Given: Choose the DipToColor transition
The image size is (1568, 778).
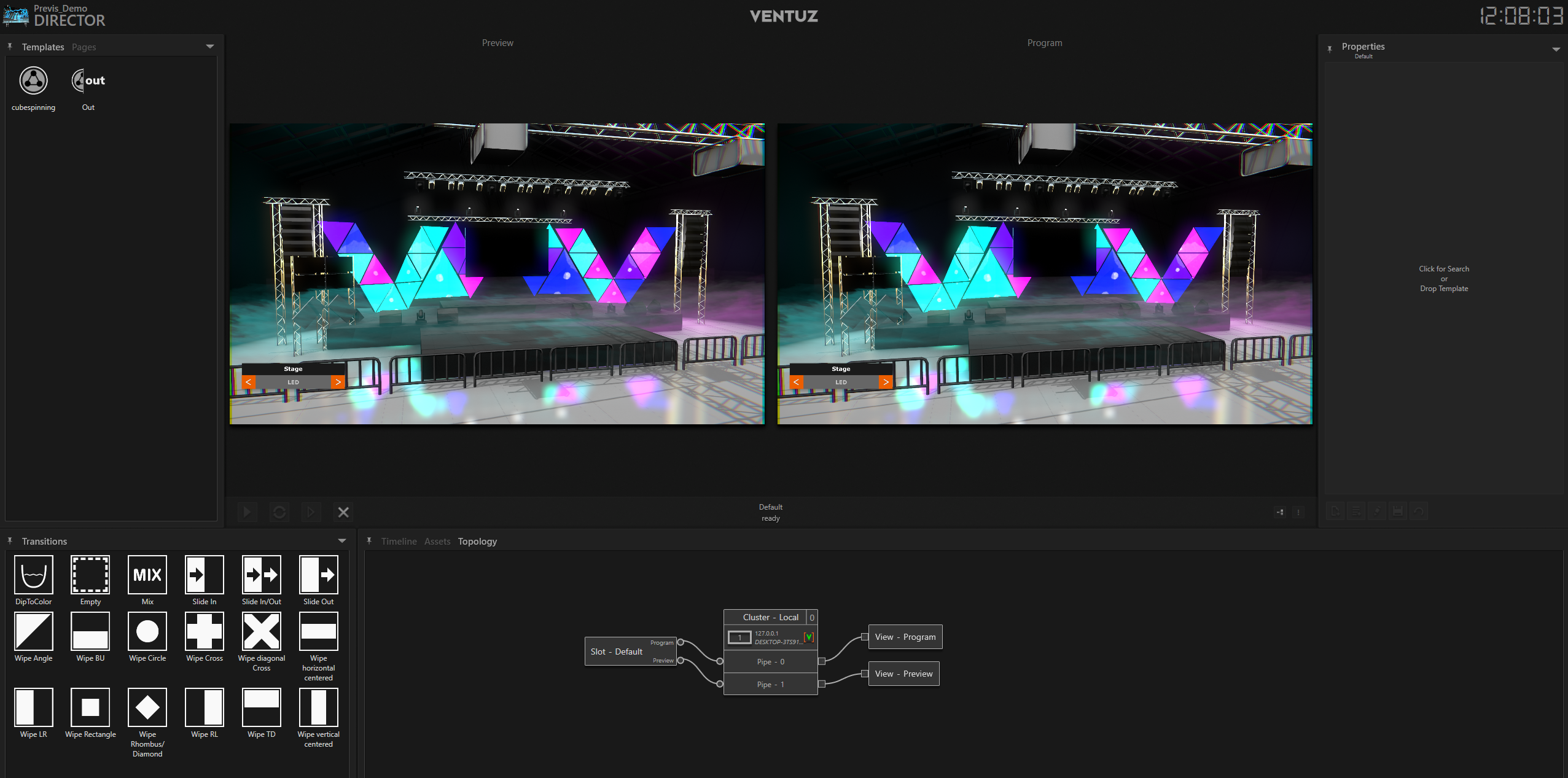Looking at the screenshot, I should point(33,575).
